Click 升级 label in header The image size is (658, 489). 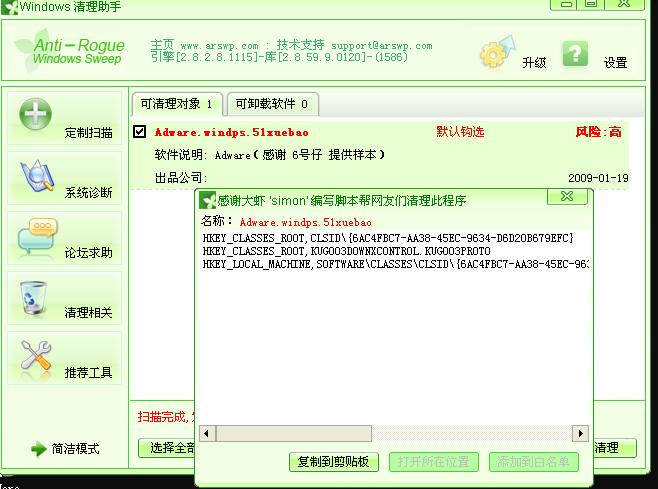(x=534, y=63)
